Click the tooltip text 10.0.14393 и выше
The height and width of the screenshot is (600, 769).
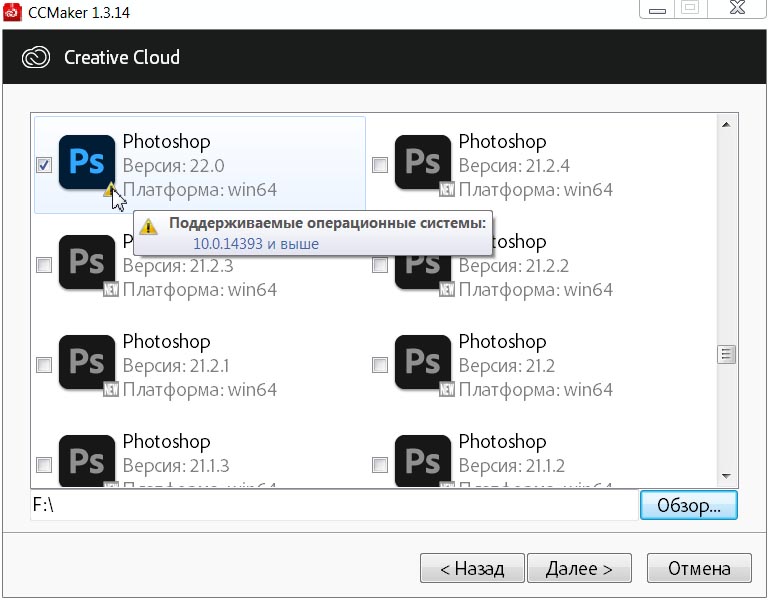[x=256, y=244]
